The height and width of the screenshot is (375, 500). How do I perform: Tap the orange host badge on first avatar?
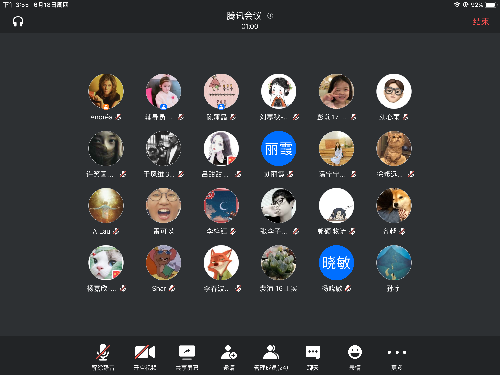tap(106, 107)
